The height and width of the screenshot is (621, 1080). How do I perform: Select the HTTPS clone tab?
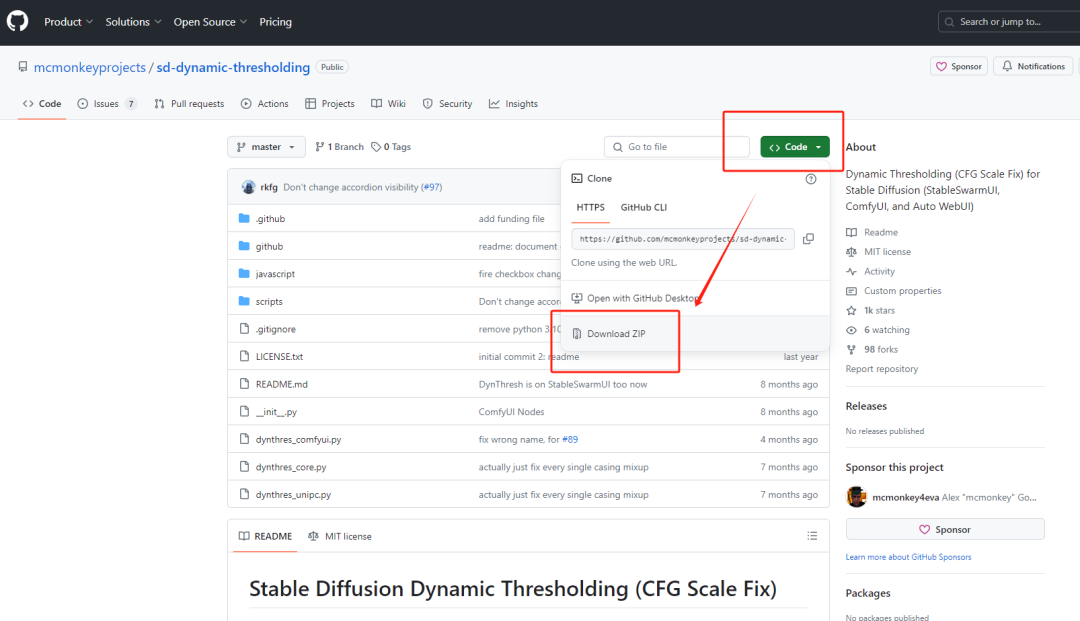[x=590, y=207]
